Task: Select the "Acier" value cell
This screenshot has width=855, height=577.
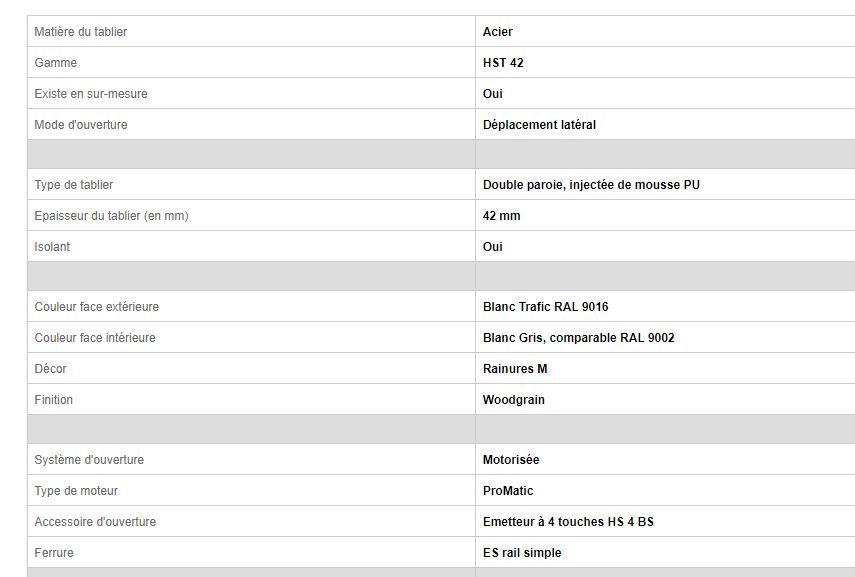Action: [x=498, y=32]
